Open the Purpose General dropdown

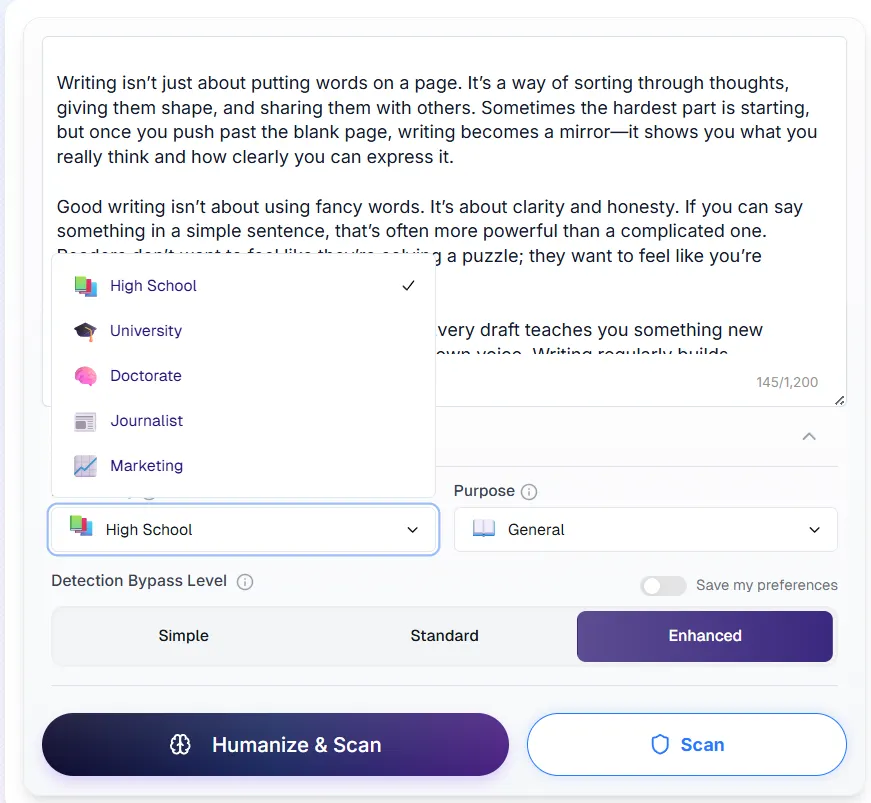pyautogui.click(x=645, y=530)
